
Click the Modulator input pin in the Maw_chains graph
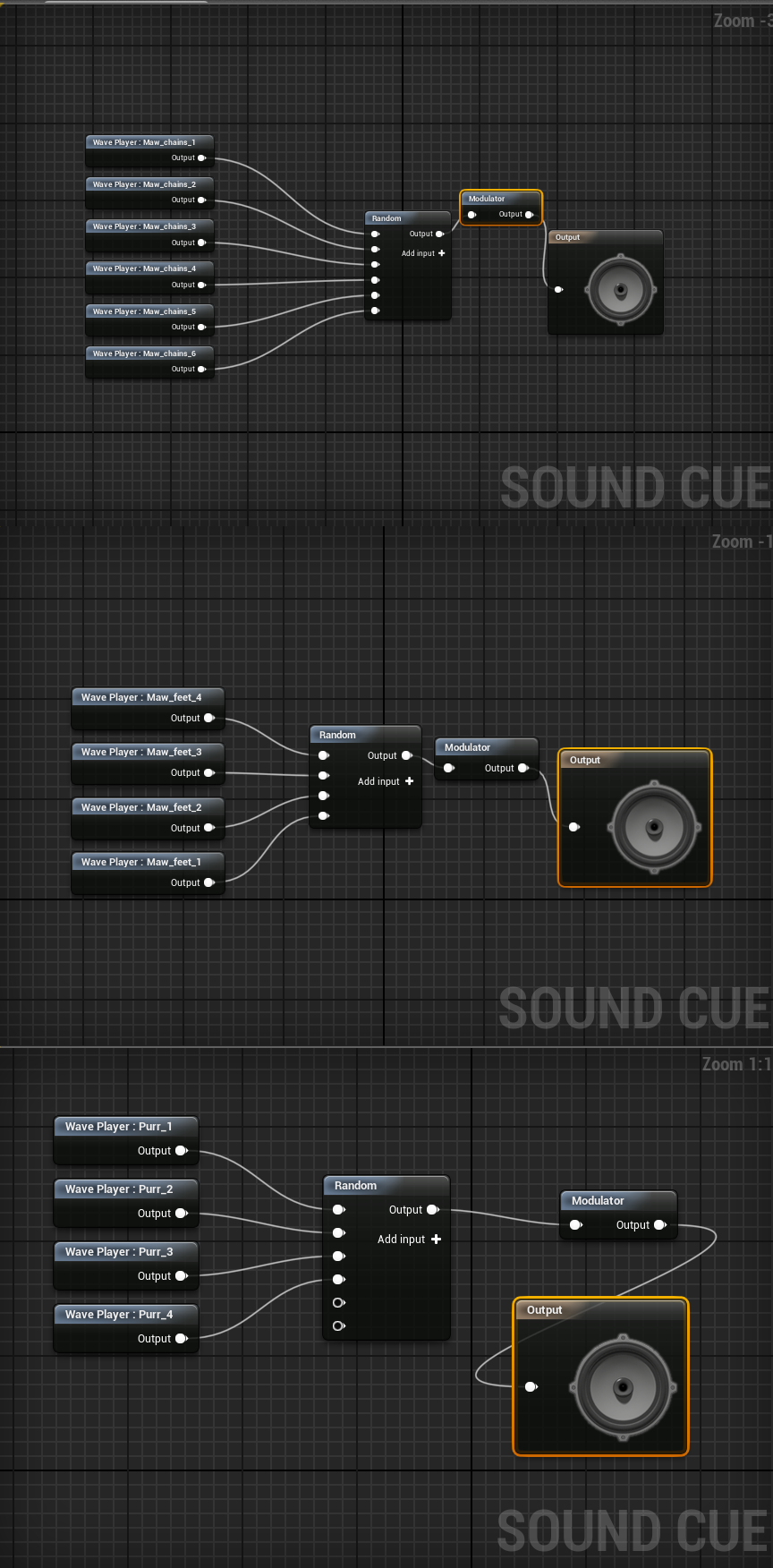pos(471,215)
